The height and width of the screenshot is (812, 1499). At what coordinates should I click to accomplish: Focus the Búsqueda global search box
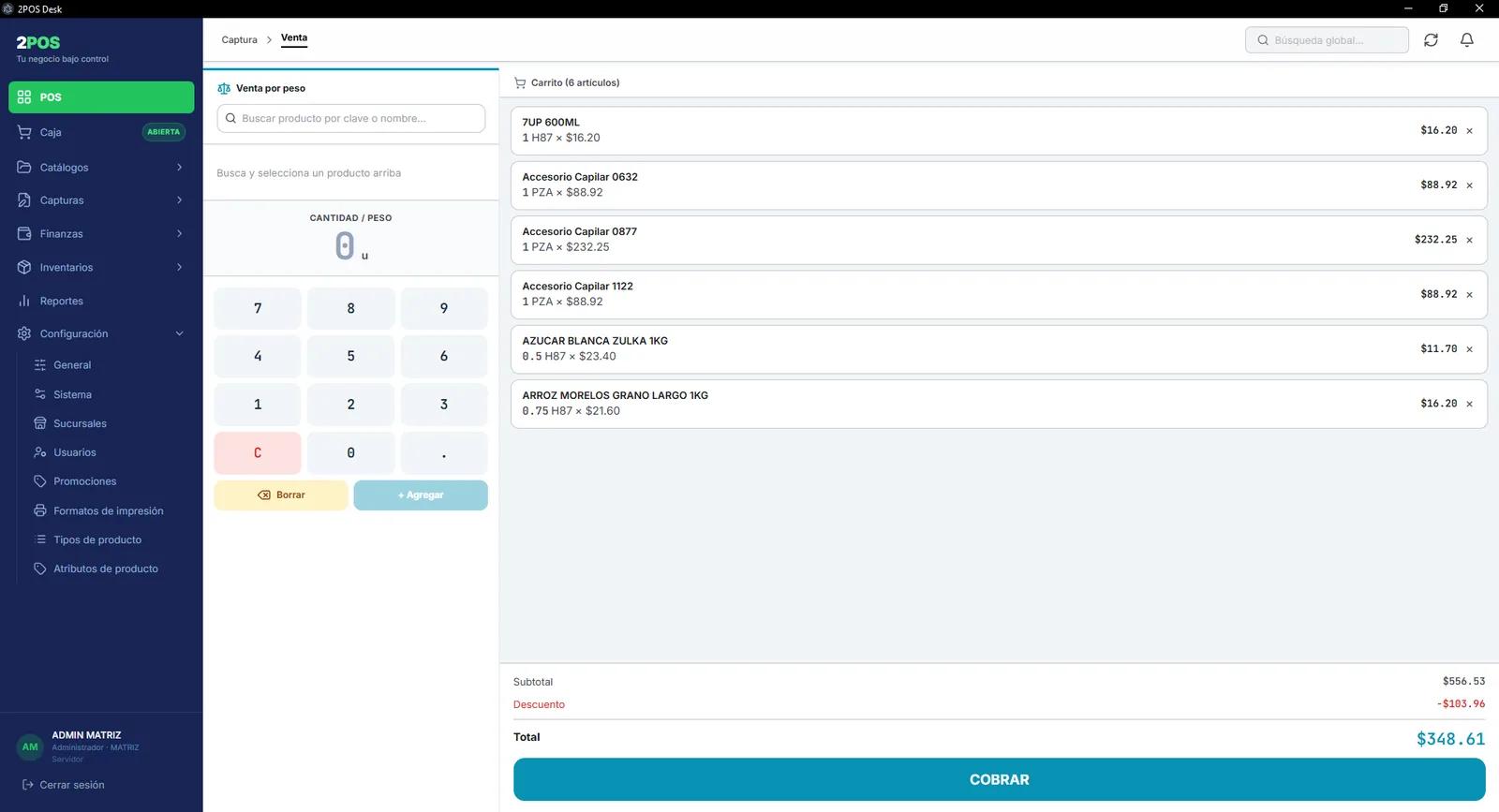[1327, 40]
